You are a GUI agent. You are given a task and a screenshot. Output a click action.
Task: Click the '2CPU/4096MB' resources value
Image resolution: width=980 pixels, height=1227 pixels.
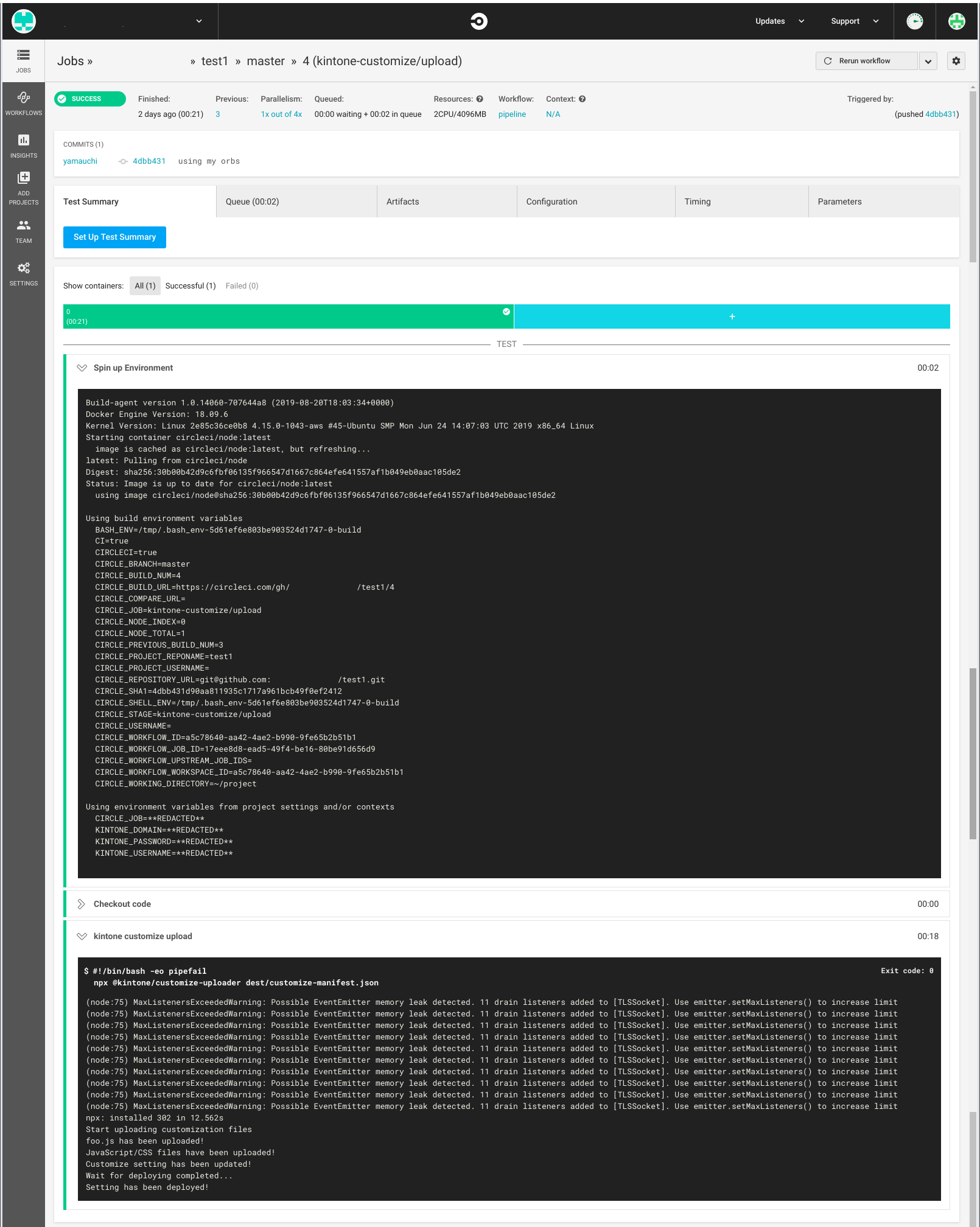(460, 114)
